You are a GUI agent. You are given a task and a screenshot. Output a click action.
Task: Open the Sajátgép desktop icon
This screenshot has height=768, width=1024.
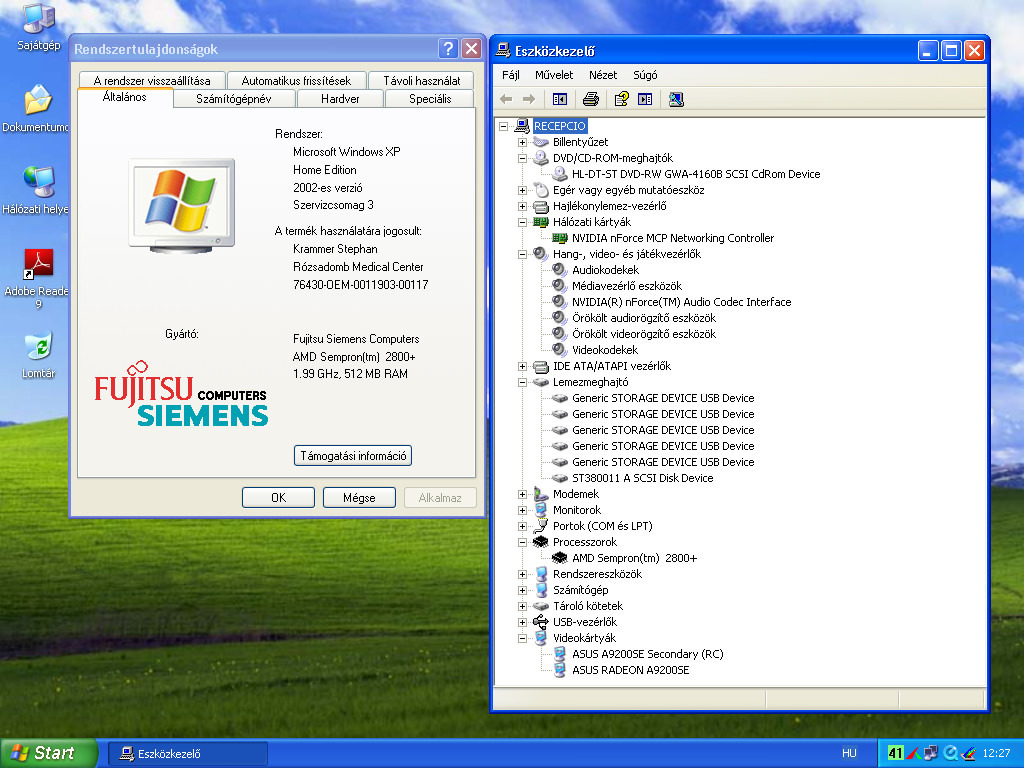[x=39, y=26]
